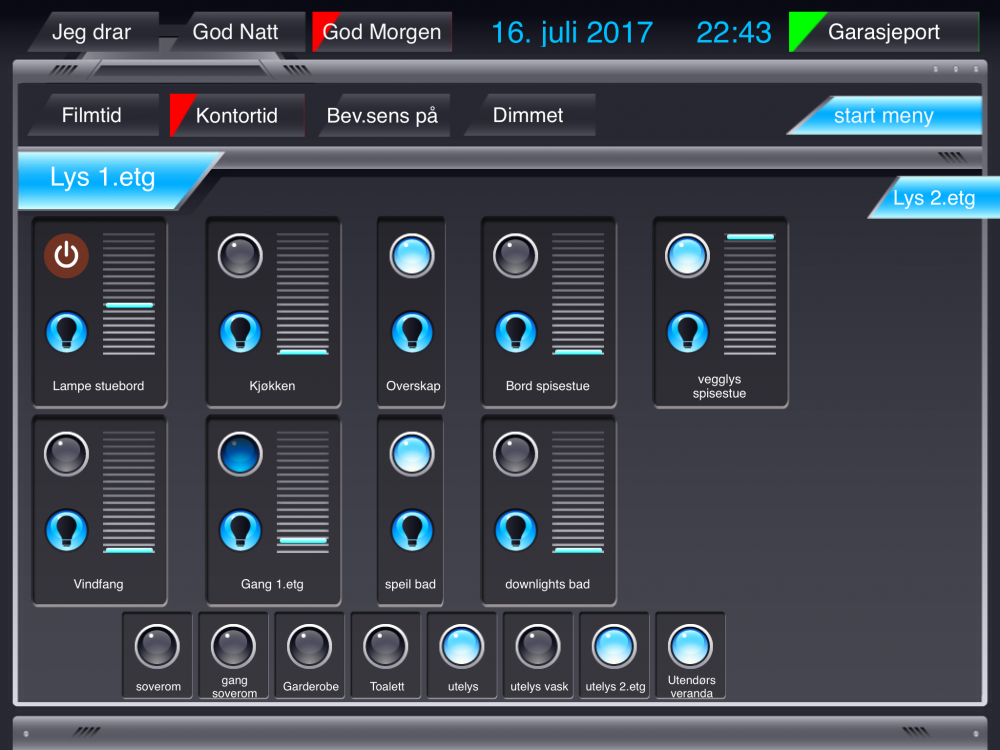Click the light bulb icon under Kjøkken
The image size is (1000, 750).
(240, 332)
